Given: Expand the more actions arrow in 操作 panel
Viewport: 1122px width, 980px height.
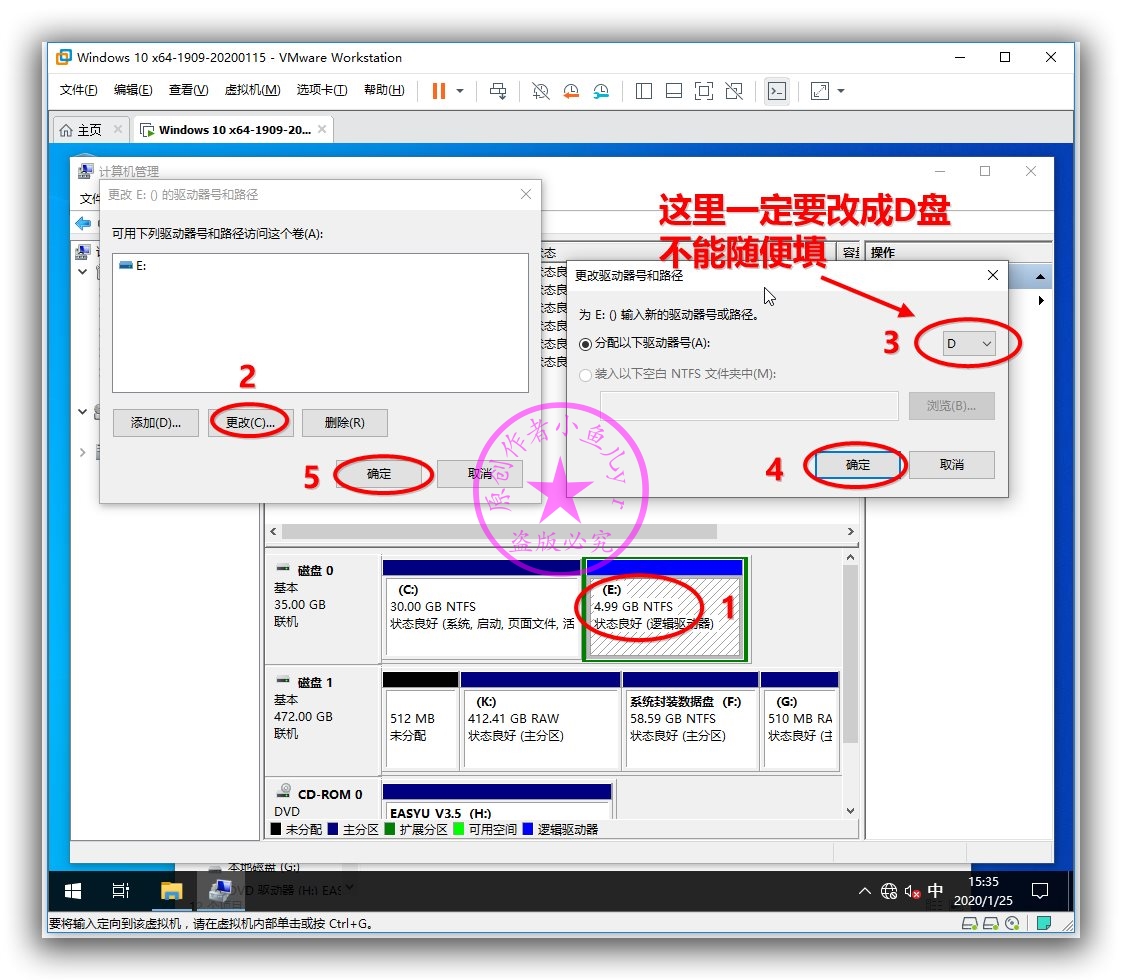Looking at the screenshot, I should click(x=1041, y=300).
